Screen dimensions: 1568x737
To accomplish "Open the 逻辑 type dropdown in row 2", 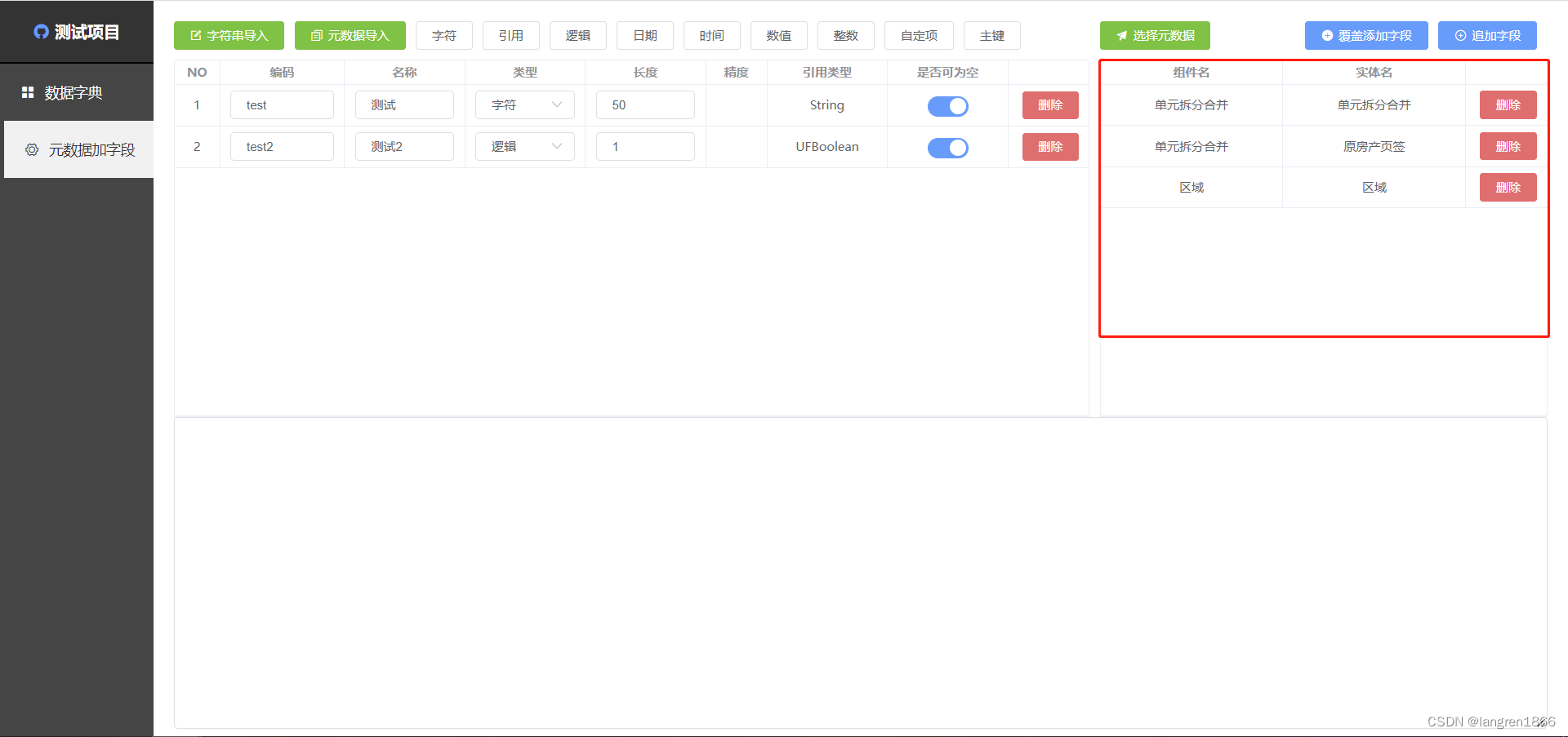I will tap(525, 147).
